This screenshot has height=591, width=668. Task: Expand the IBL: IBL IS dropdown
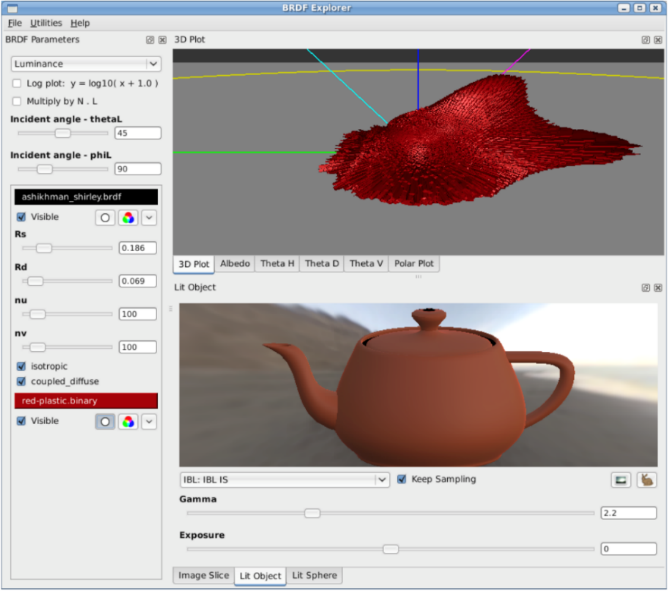coord(284,480)
